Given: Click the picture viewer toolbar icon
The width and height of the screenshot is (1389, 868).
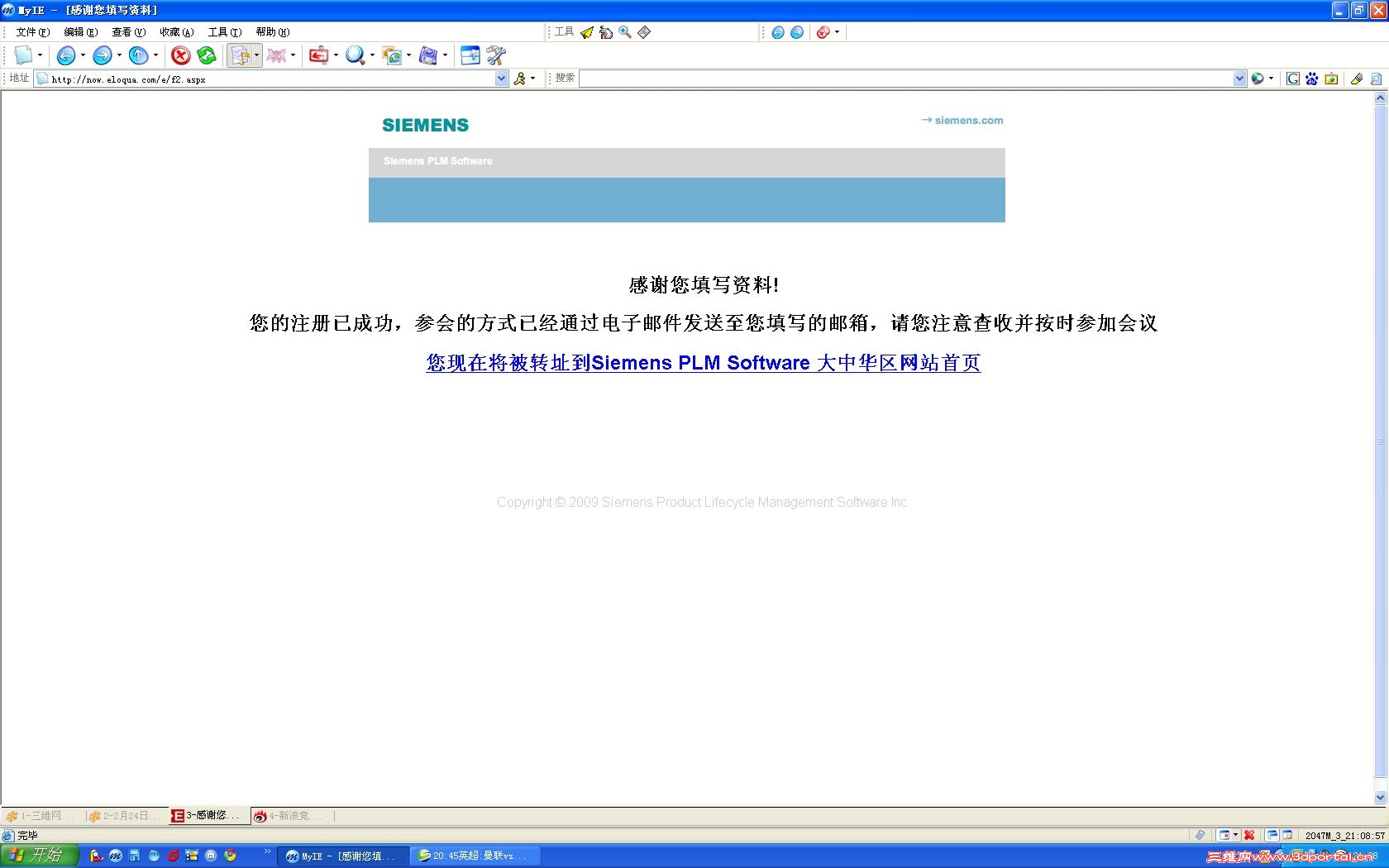Looking at the screenshot, I should coord(391,55).
